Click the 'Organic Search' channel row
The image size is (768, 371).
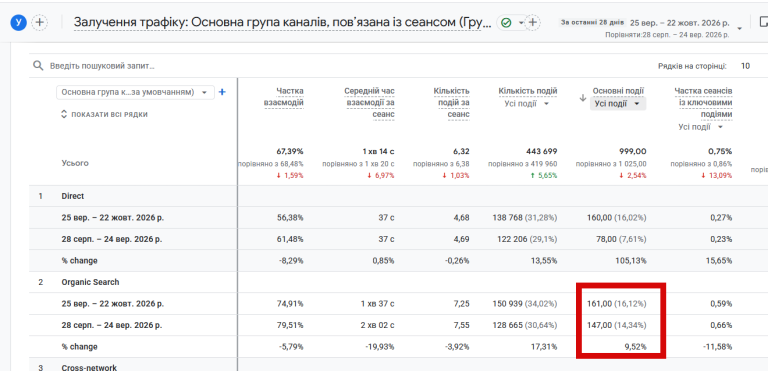point(90,282)
